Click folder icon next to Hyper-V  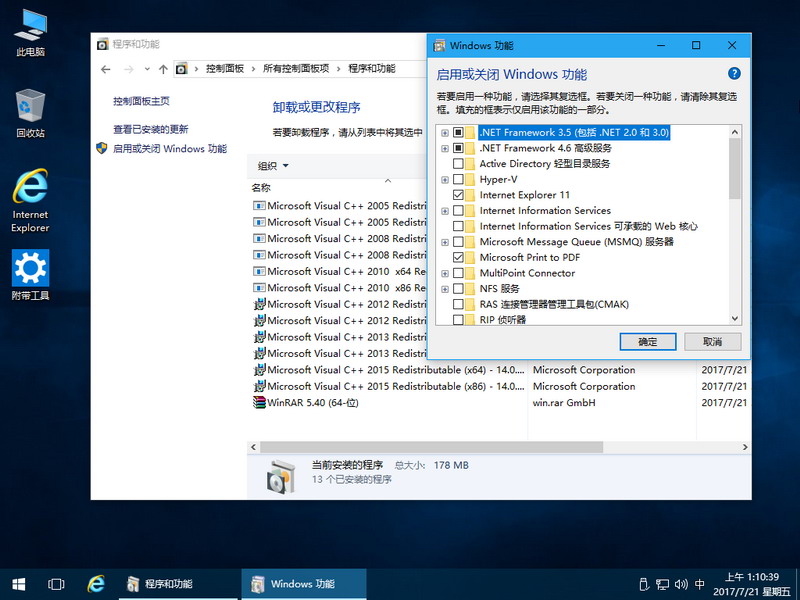click(x=470, y=179)
